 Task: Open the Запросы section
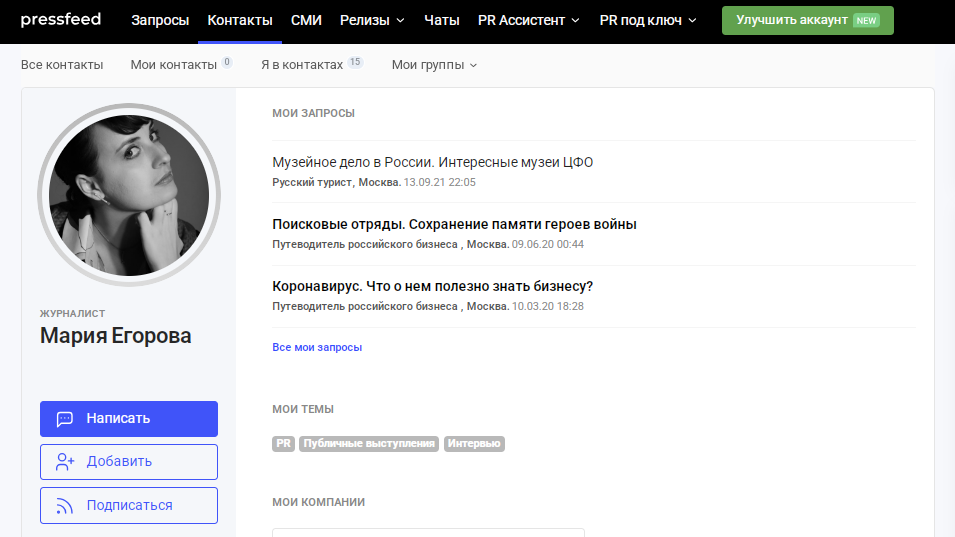160,20
